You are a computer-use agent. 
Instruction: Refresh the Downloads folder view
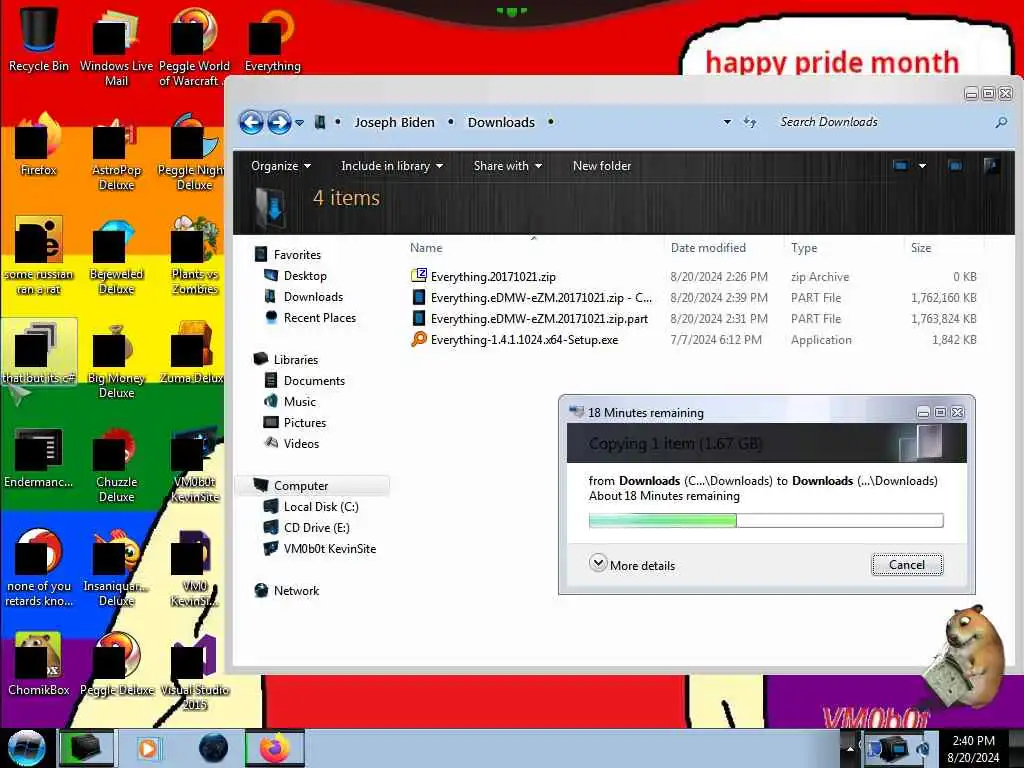[750, 122]
